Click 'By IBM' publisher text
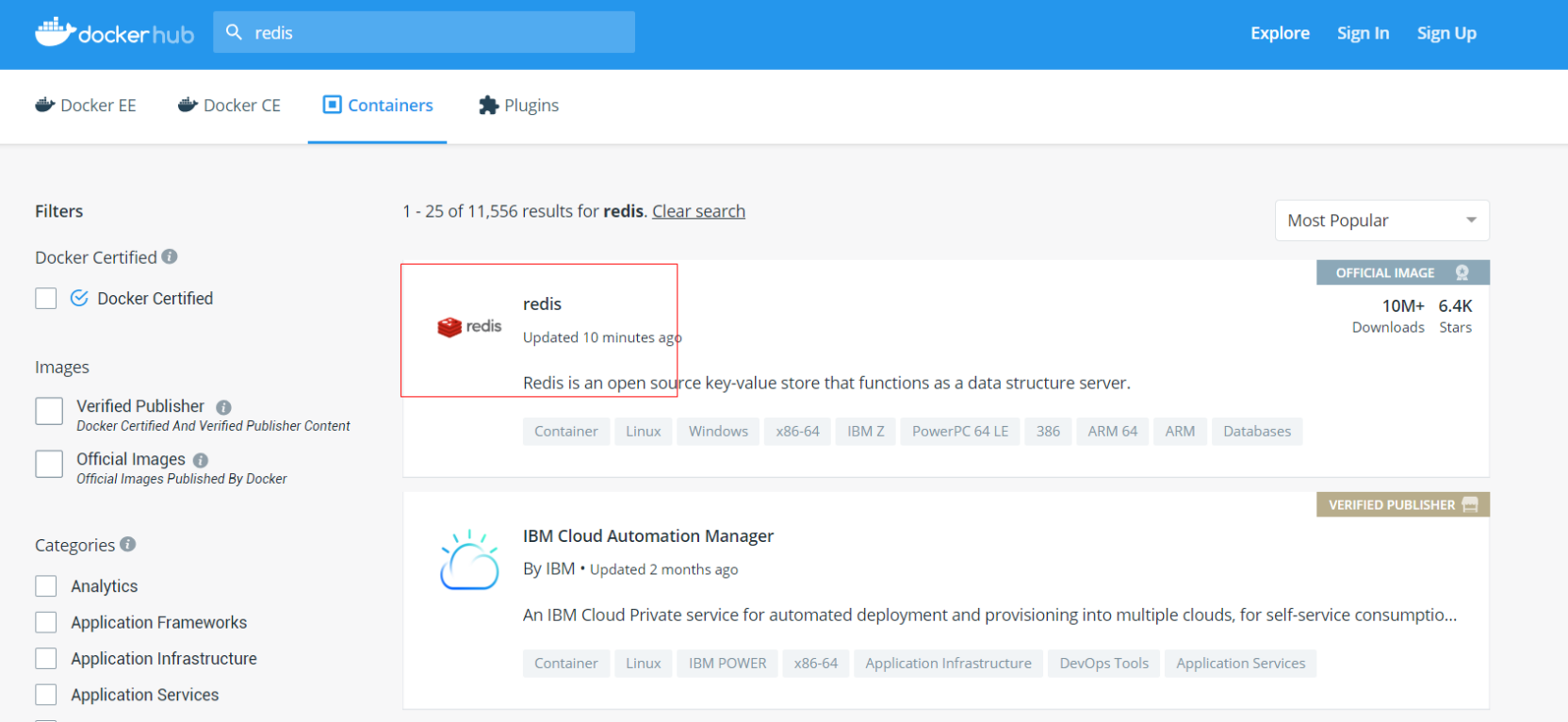The image size is (1568, 722). pos(548,568)
